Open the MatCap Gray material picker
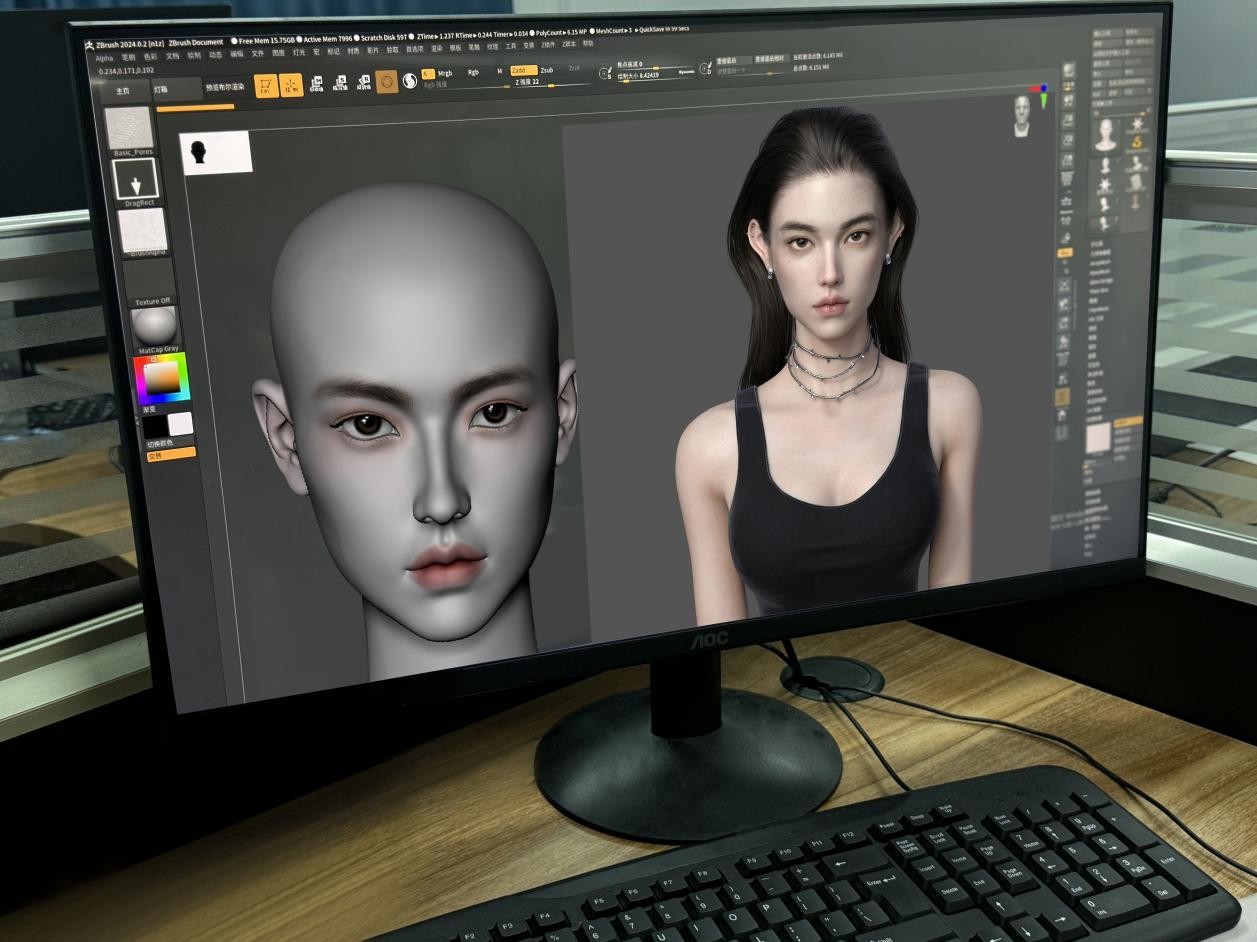The height and width of the screenshot is (942, 1257). point(154,327)
